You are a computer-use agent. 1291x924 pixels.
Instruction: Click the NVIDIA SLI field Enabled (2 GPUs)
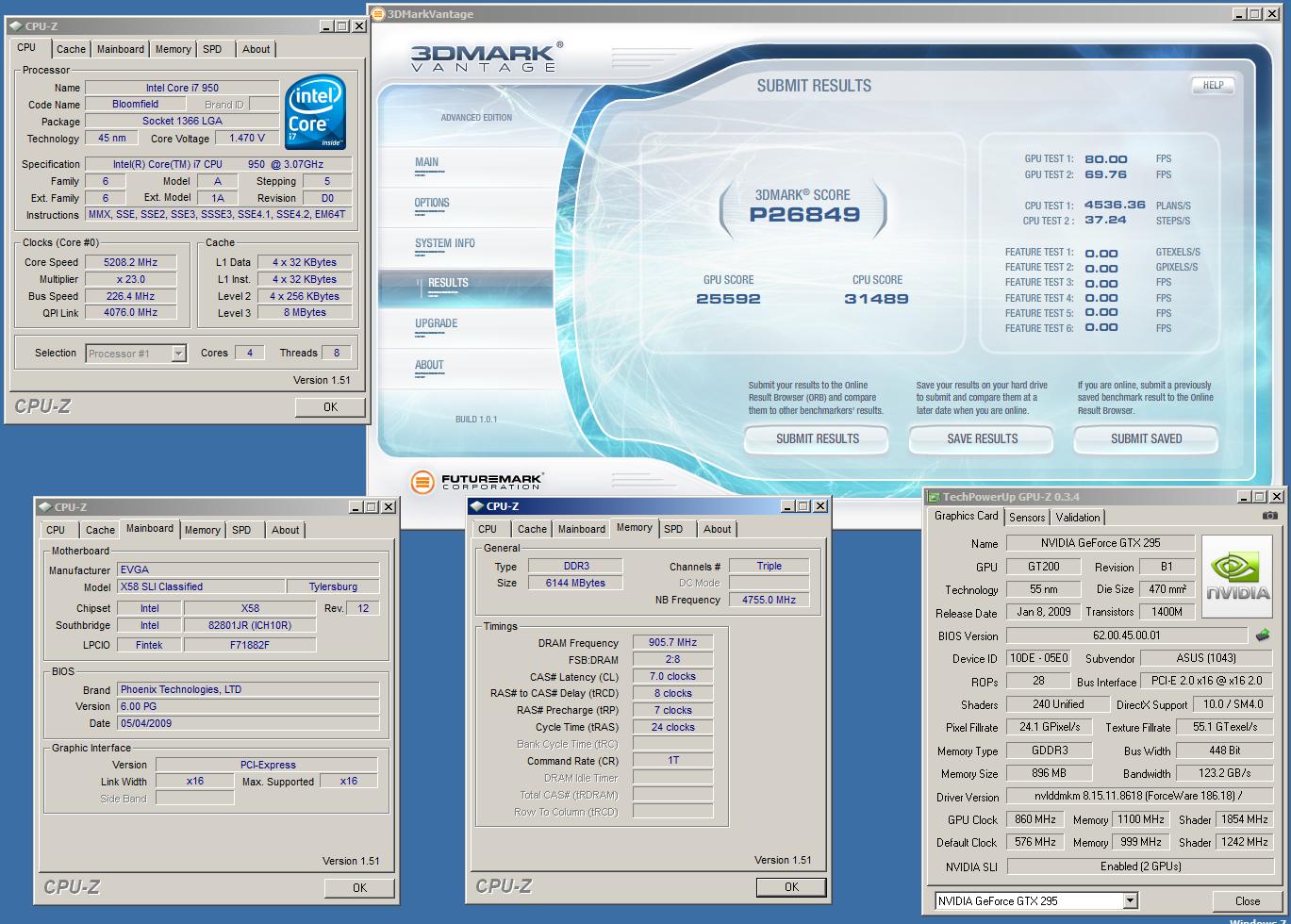(x=1140, y=866)
